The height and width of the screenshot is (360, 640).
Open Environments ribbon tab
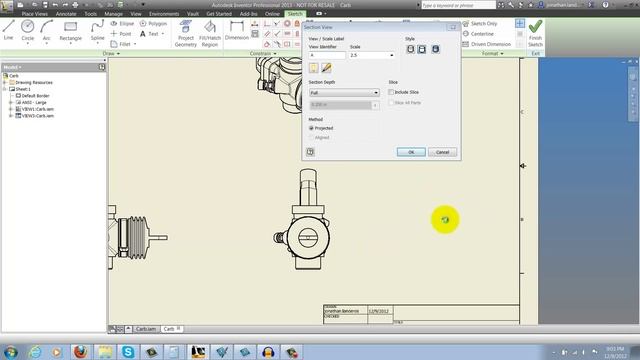[x=164, y=14]
